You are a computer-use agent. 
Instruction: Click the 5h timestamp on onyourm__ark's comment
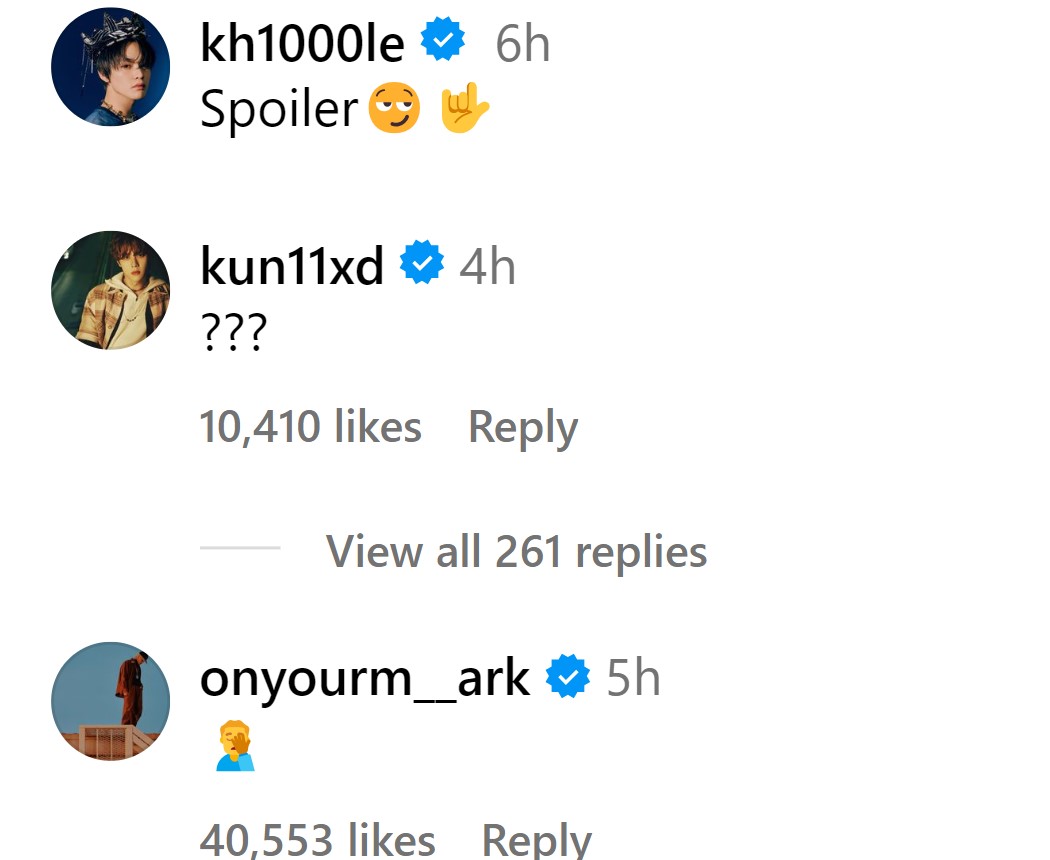(634, 679)
